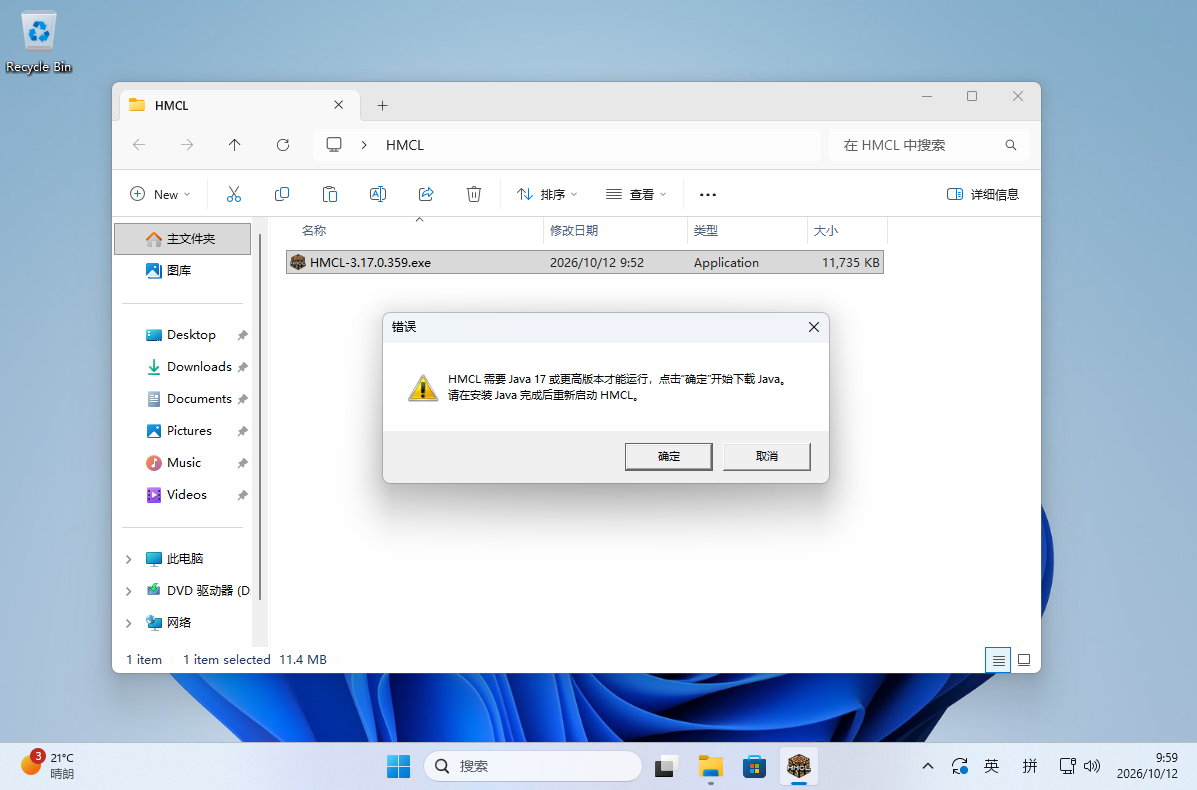Click the volume speaker tray icon
Screen dimensions: 1197x790
point(1092,766)
